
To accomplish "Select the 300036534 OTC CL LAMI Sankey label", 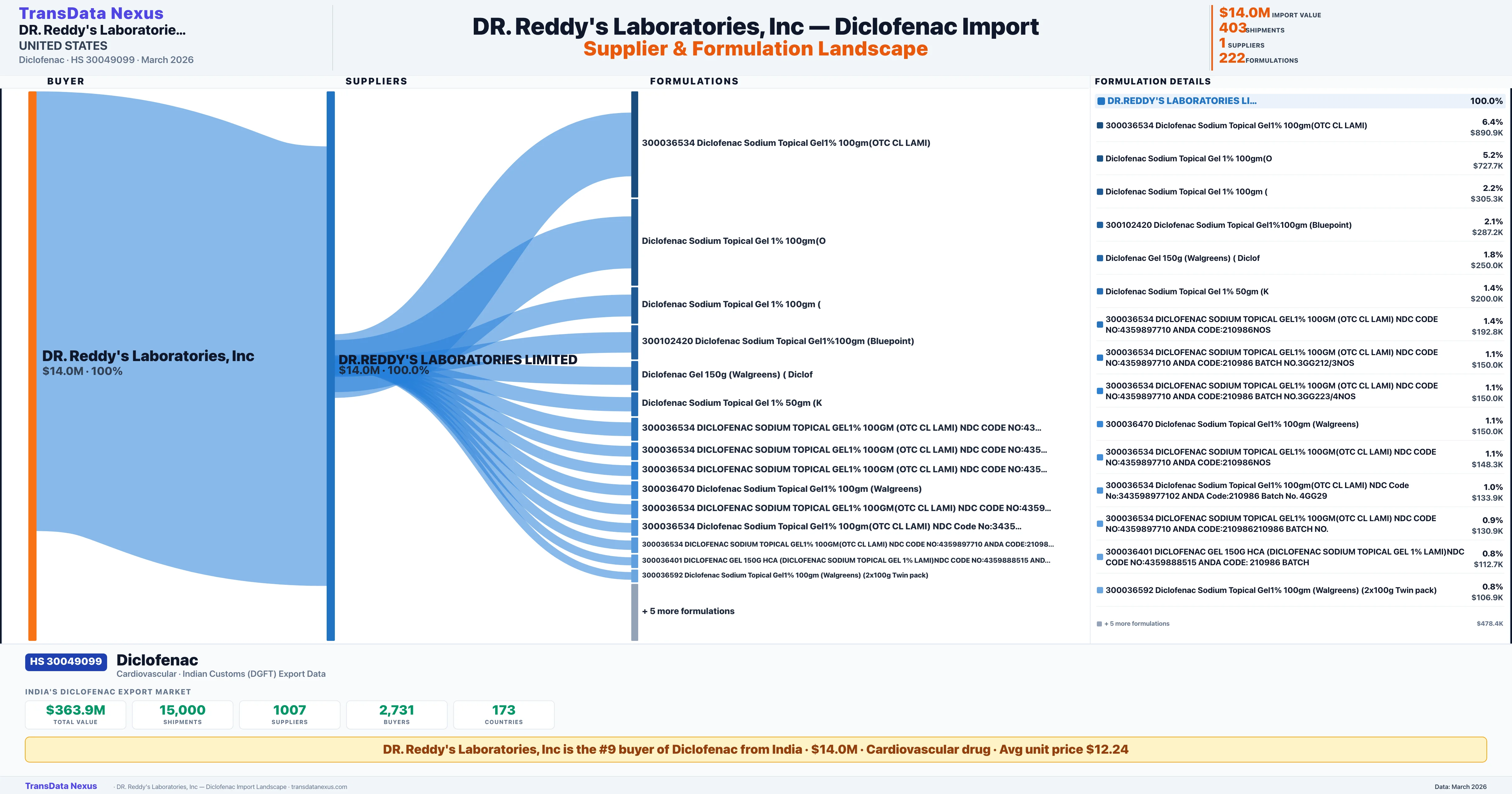I will coord(785,143).
